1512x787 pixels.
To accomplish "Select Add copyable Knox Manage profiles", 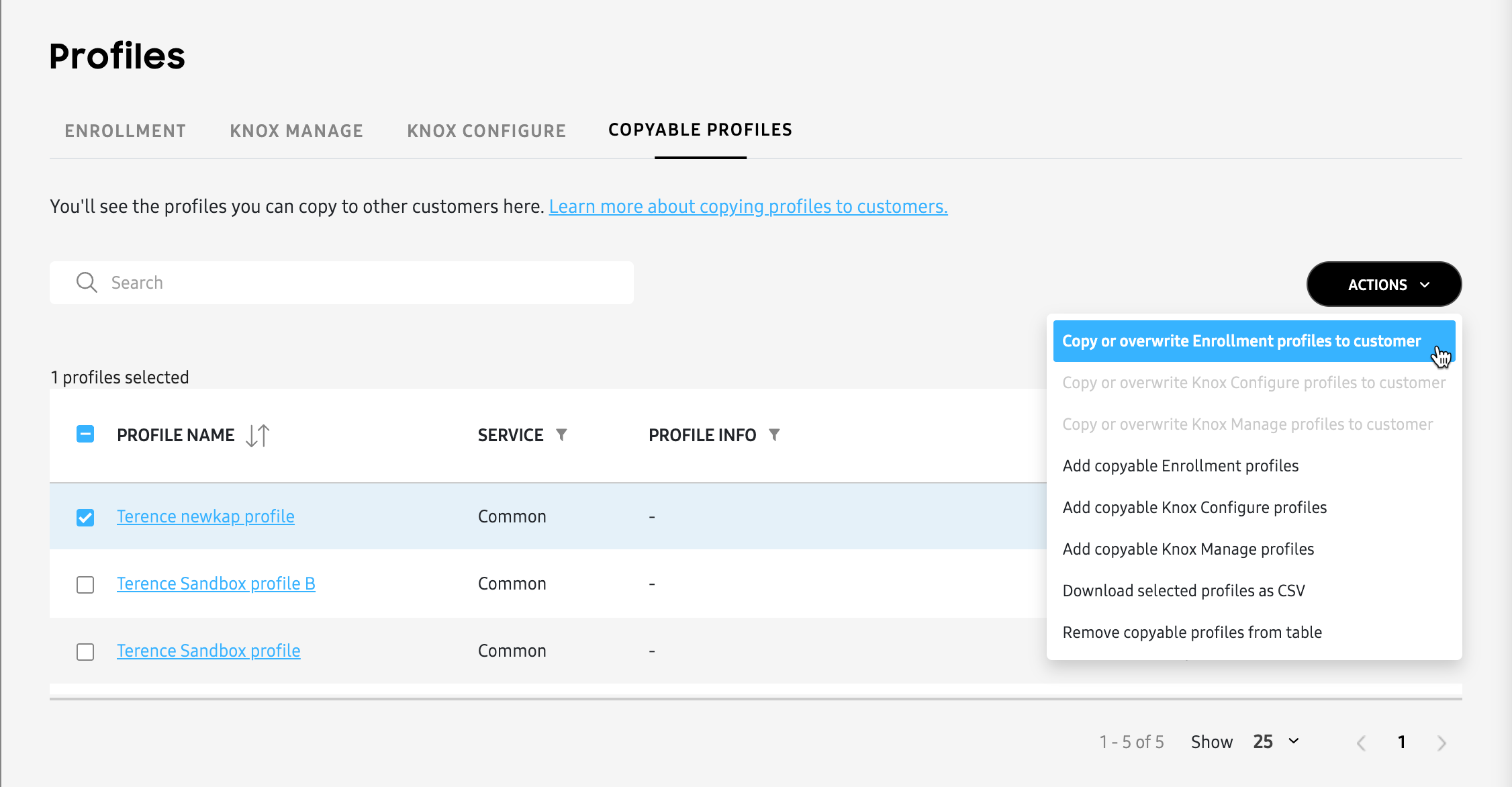I will (x=1254, y=549).
